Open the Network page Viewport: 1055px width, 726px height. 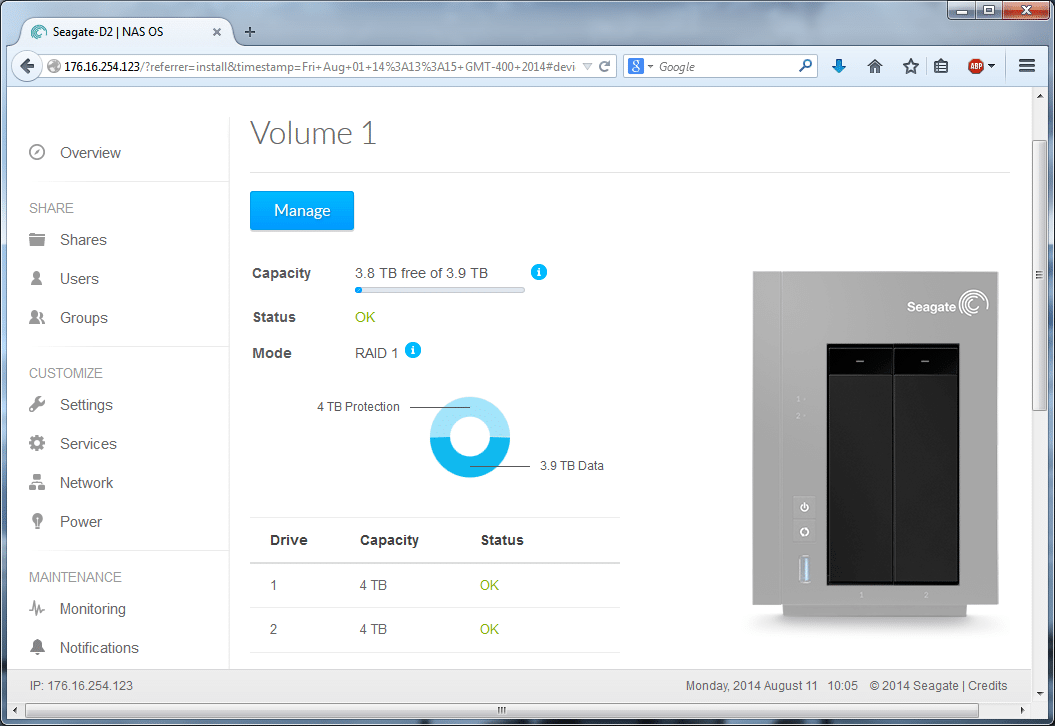pyautogui.click(x=86, y=482)
